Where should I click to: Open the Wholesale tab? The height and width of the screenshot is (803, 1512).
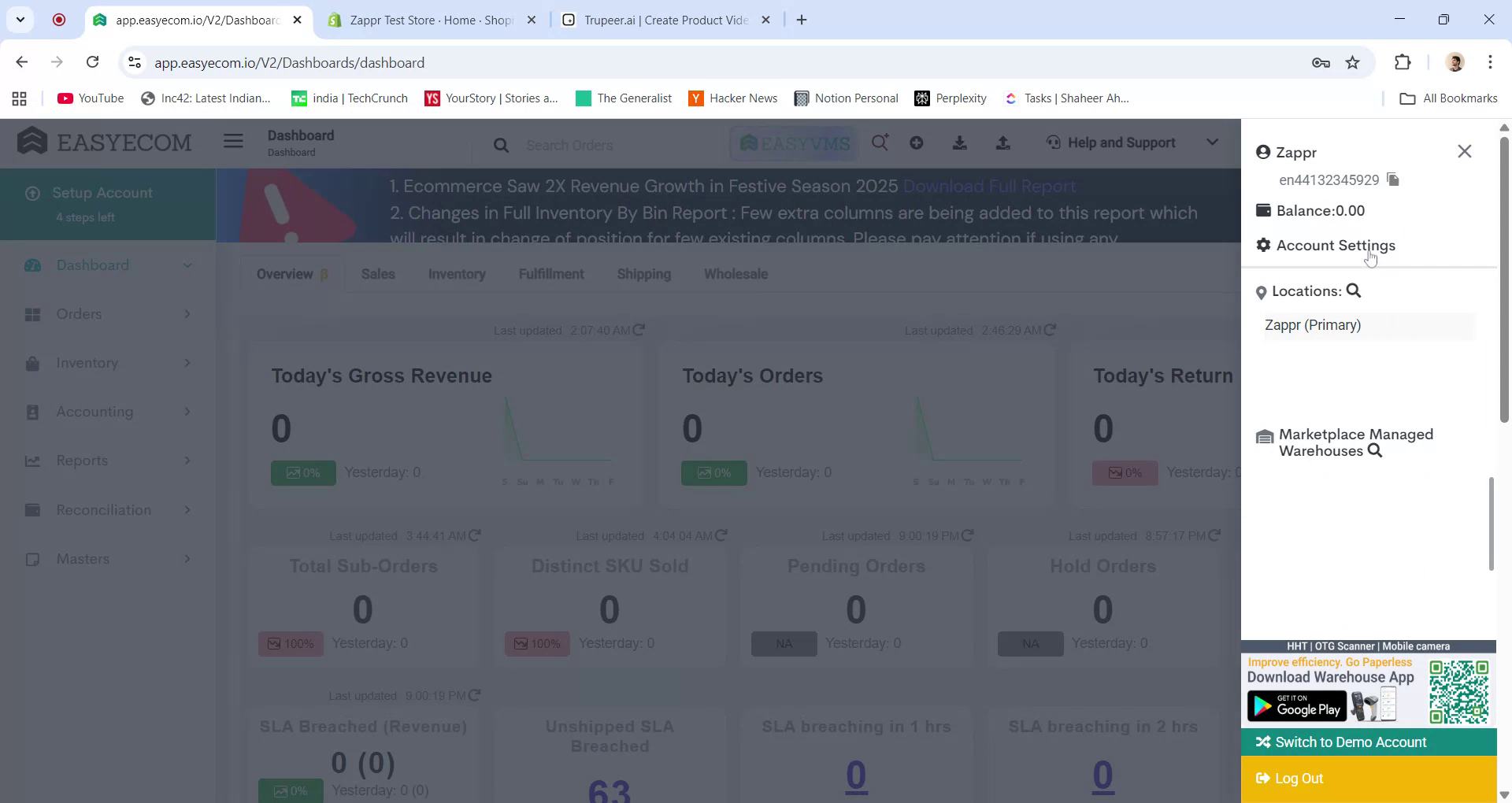[x=736, y=274]
